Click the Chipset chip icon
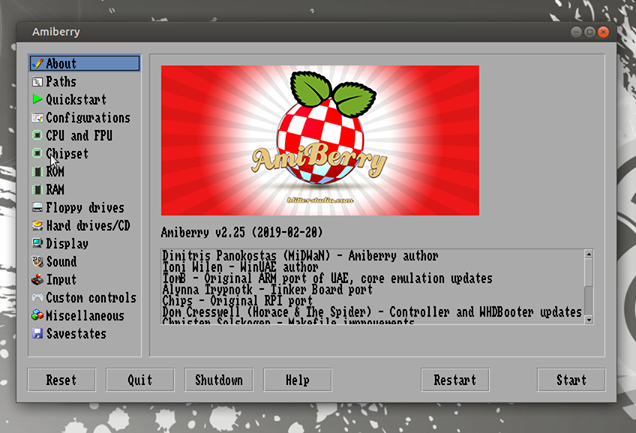The height and width of the screenshot is (433, 636). pyautogui.click(x=37, y=153)
